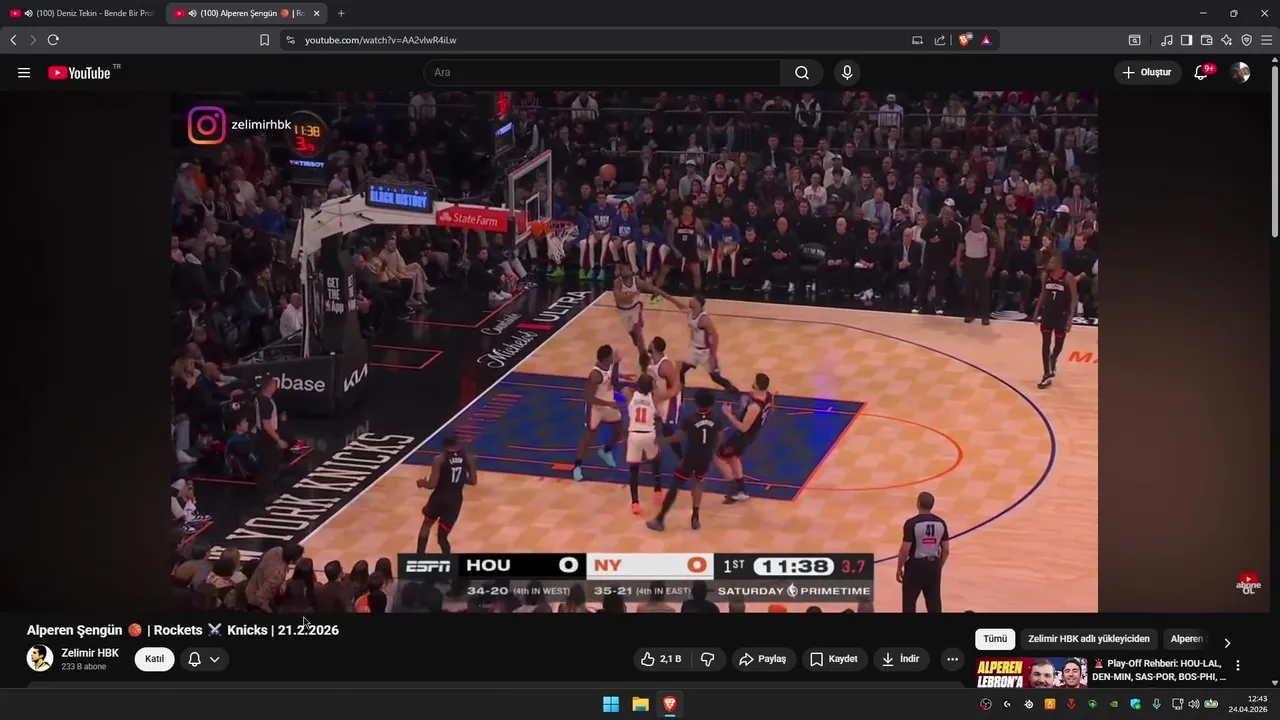Click the search magnifier button

tap(802, 73)
